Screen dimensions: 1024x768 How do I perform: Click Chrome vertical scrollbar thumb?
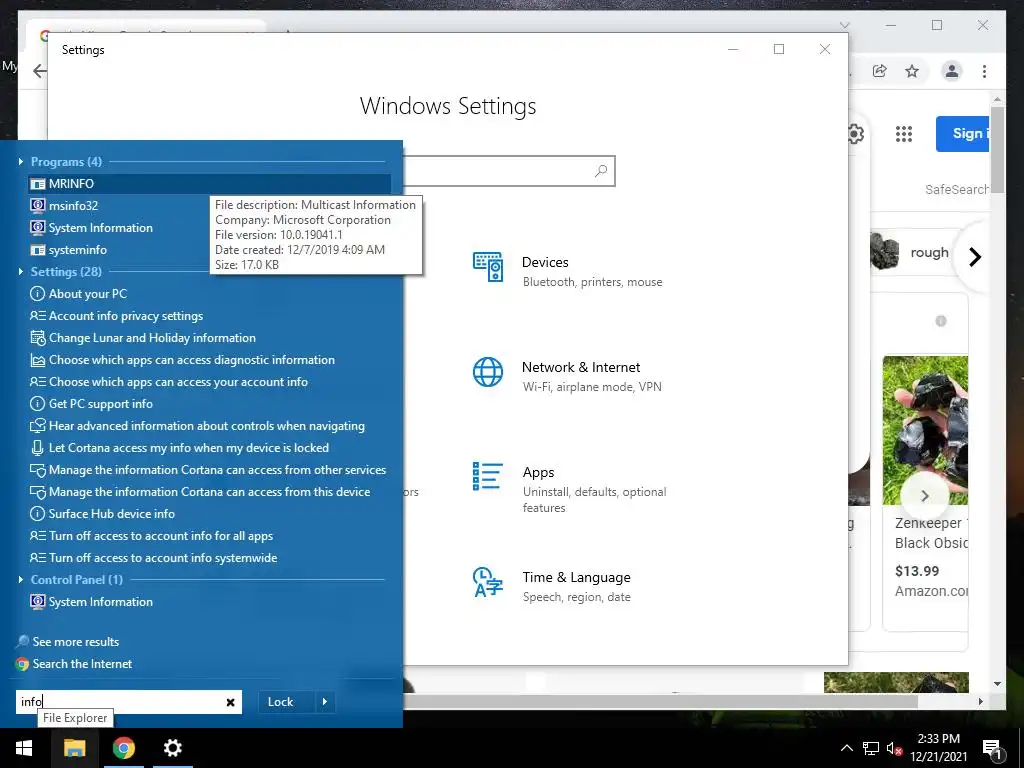click(x=997, y=148)
